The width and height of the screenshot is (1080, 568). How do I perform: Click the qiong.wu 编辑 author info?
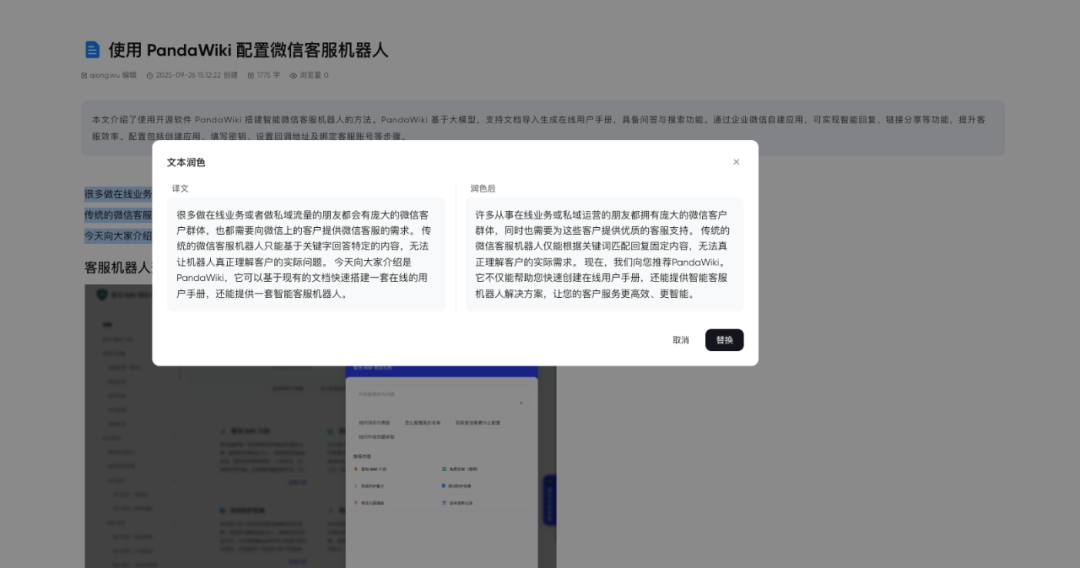point(109,75)
